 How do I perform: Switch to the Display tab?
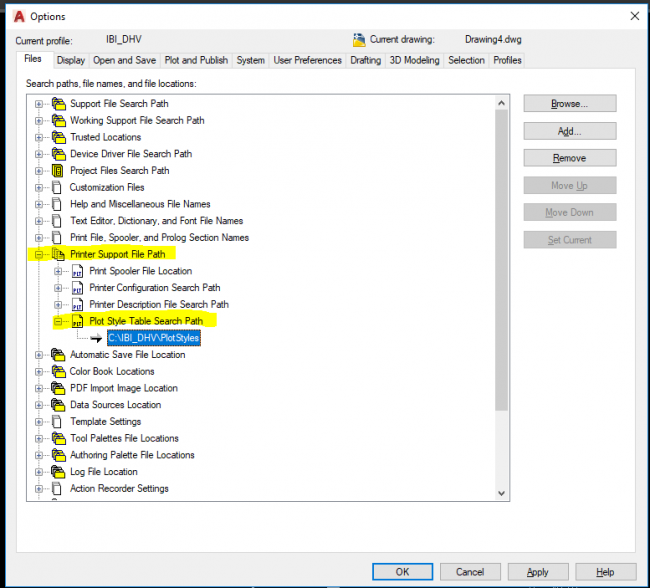71,60
